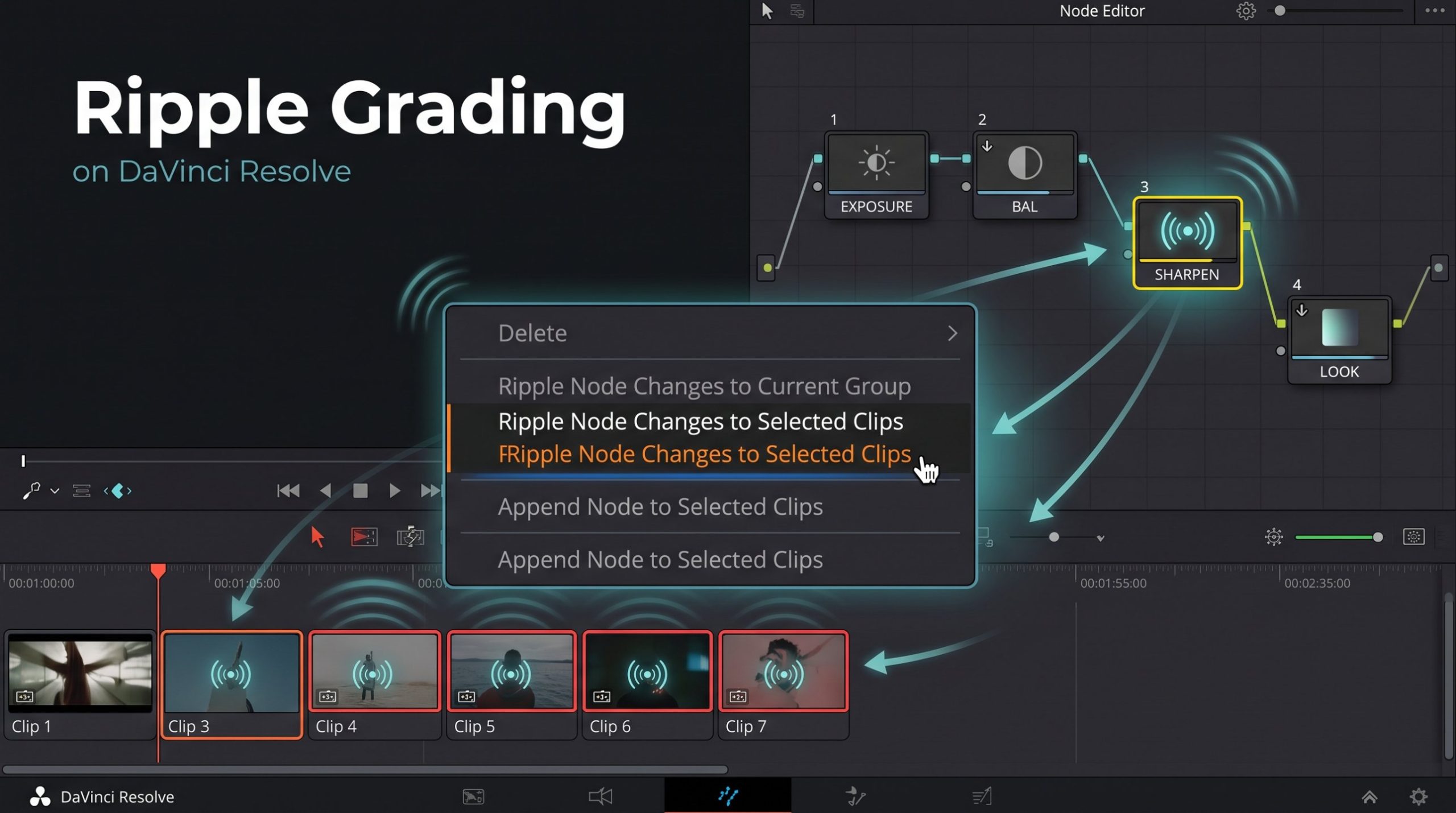Play the clip in reverse
The width and height of the screenshot is (1456, 813).
325,490
